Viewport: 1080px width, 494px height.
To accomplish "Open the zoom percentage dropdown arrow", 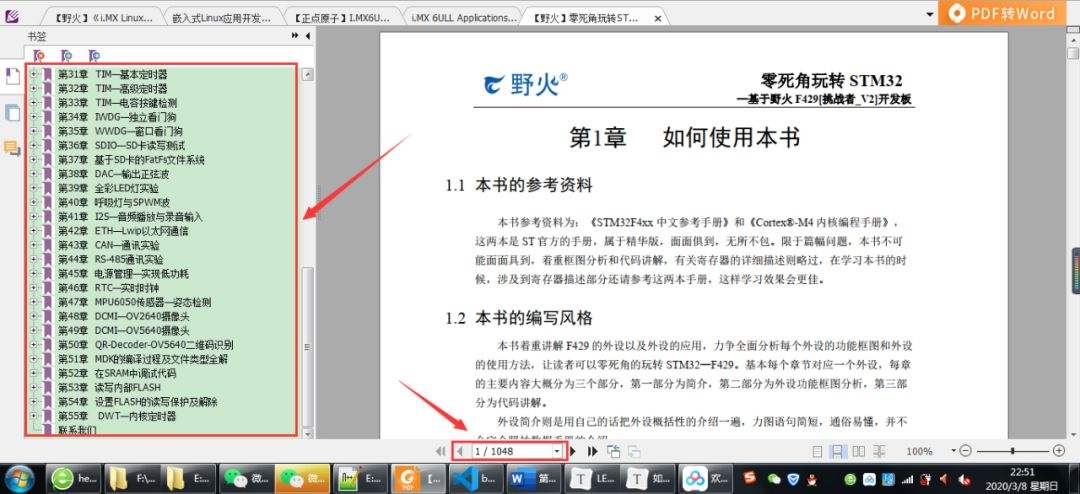I will pyautogui.click(x=953, y=451).
